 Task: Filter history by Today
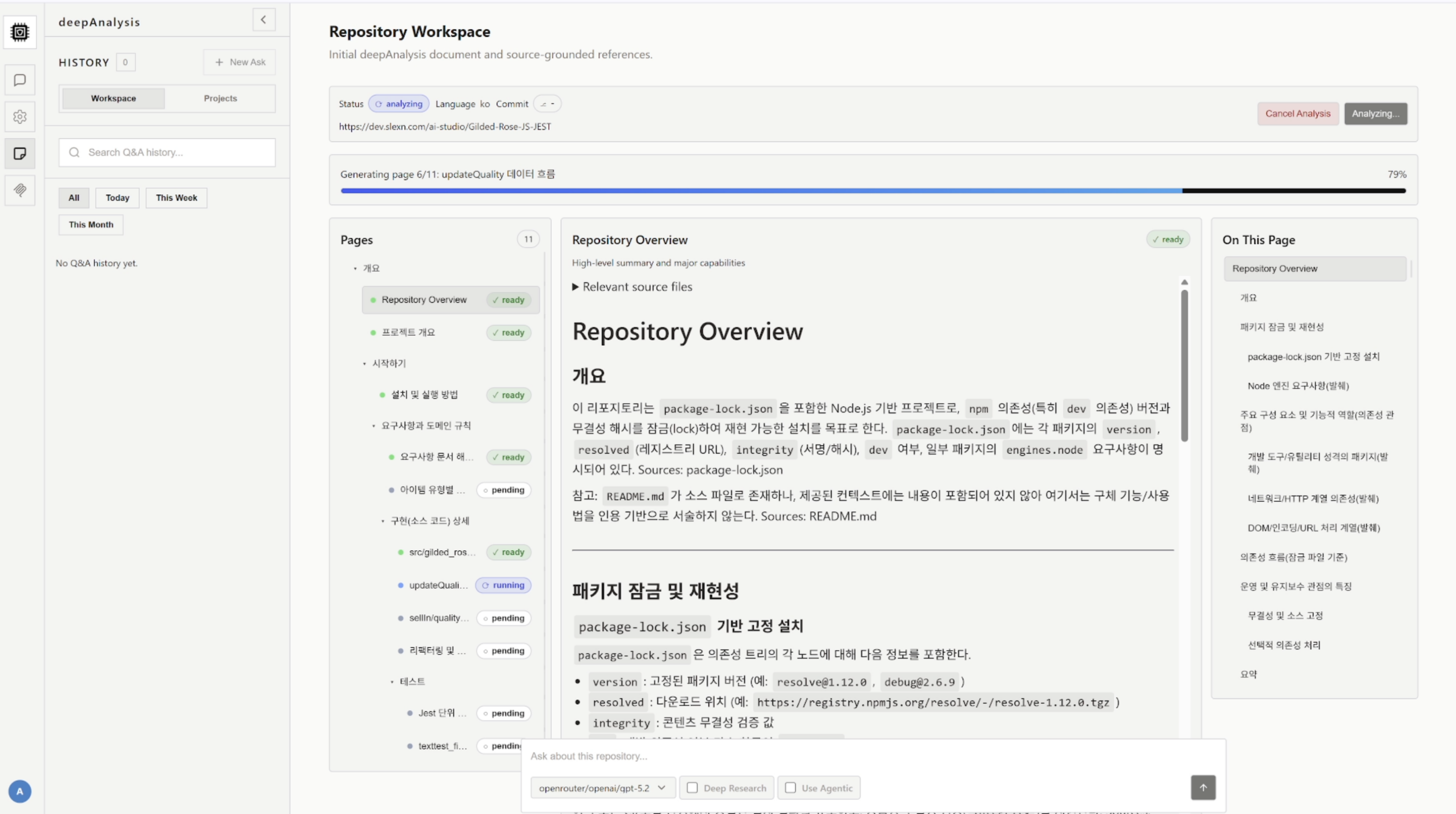117,198
